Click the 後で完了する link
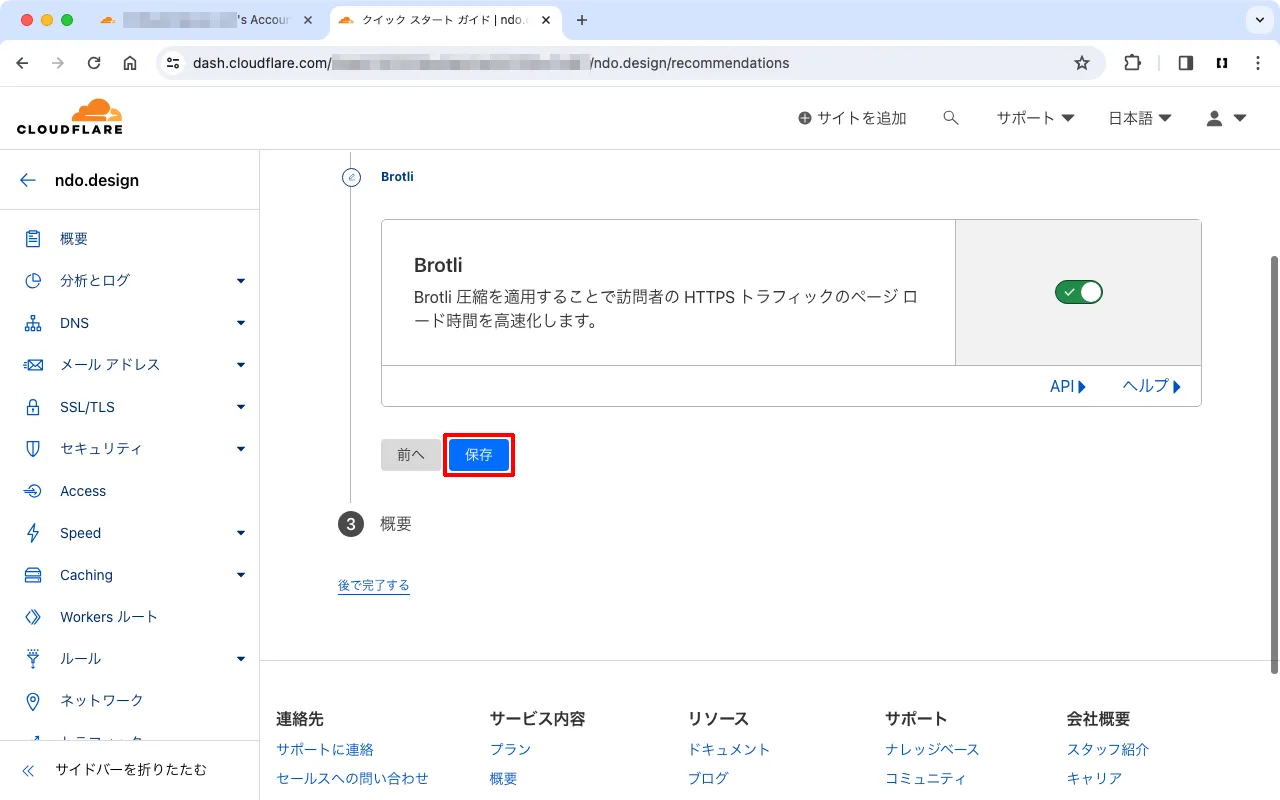The width and height of the screenshot is (1280, 800). [x=373, y=586]
